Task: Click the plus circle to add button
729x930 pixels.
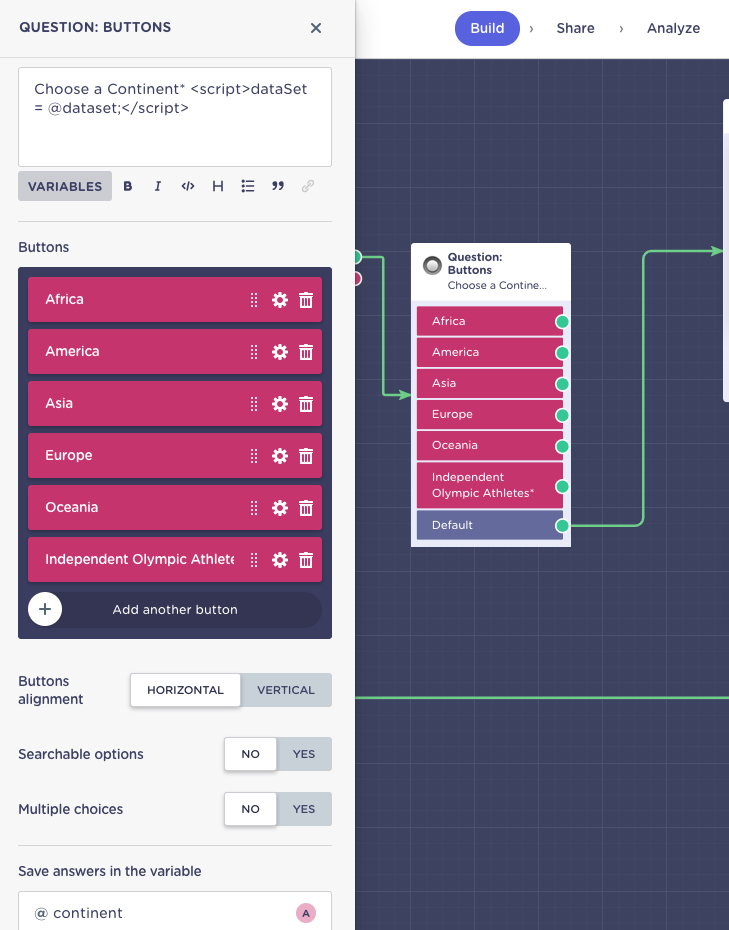Action: tap(45, 609)
